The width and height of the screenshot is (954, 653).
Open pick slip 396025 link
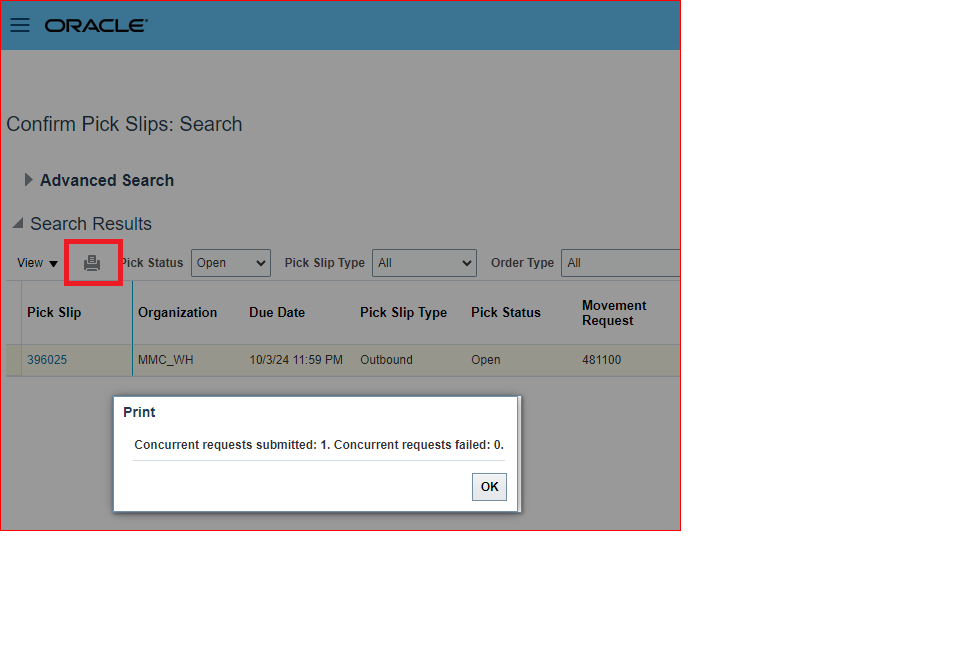click(x=47, y=360)
